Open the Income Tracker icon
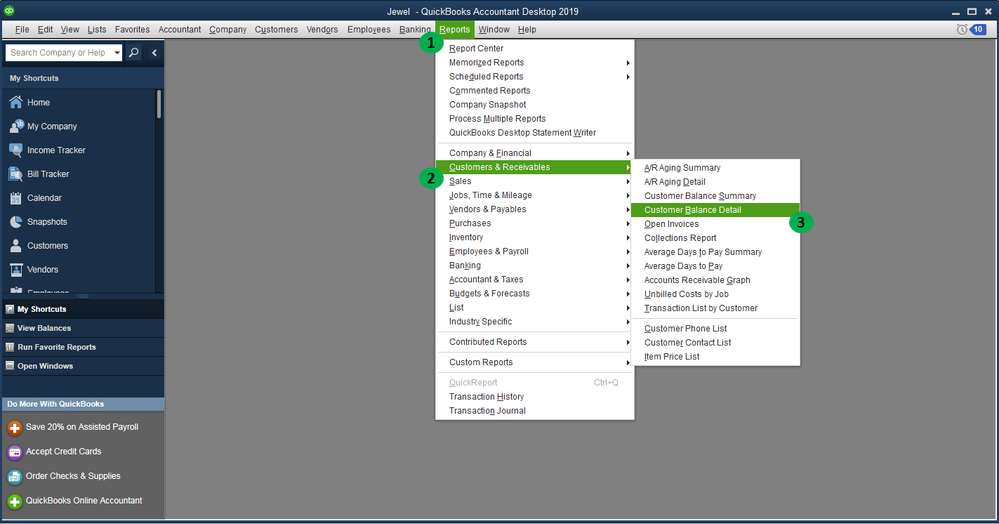Screen dimensions: 999x524 (x=16, y=150)
